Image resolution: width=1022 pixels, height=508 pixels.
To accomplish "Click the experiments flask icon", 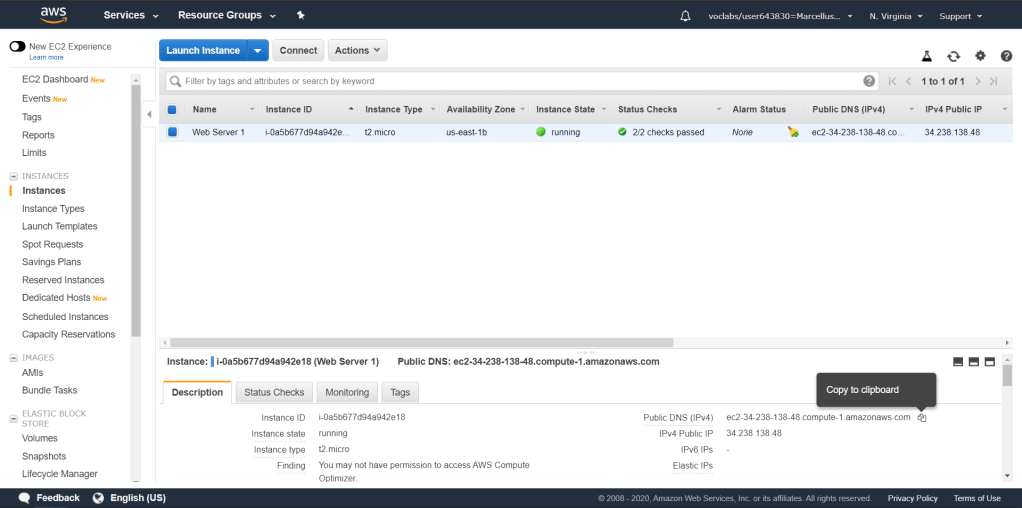I will [926, 57].
